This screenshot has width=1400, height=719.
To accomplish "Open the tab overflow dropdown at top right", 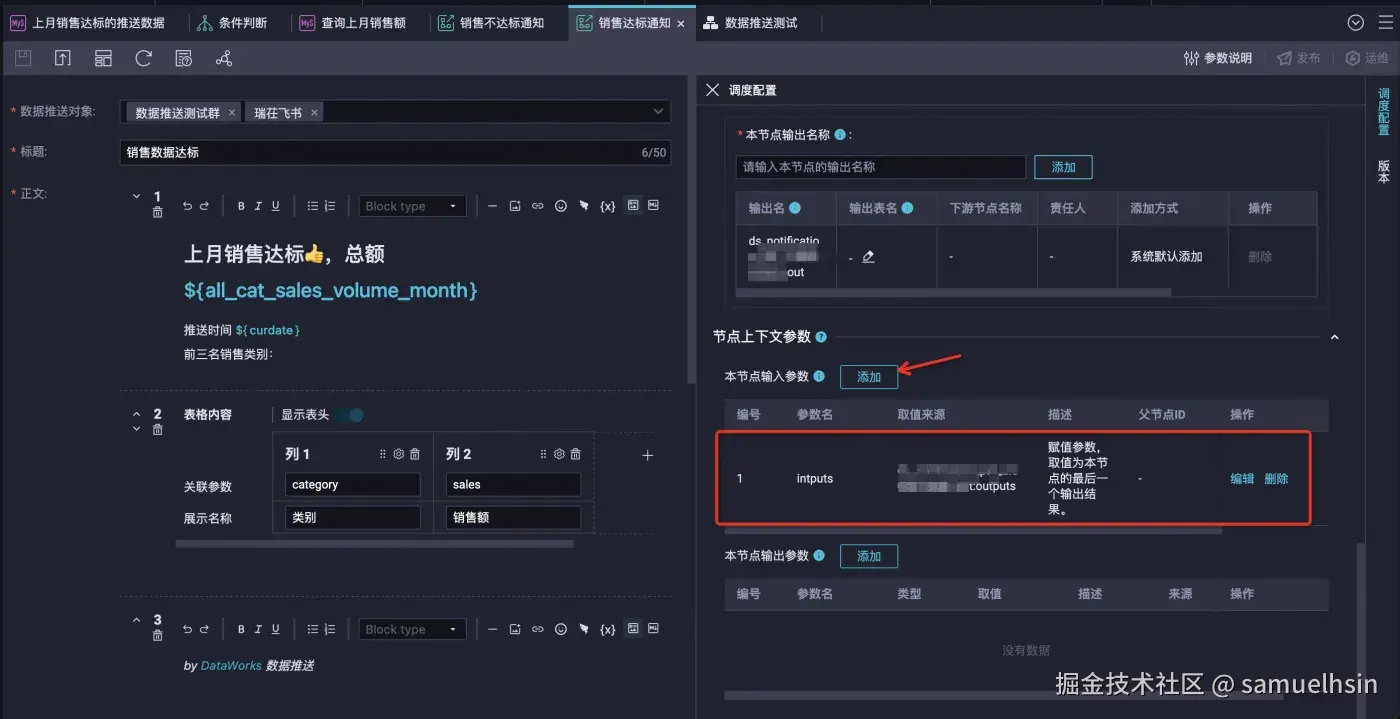I will click(1356, 22).
